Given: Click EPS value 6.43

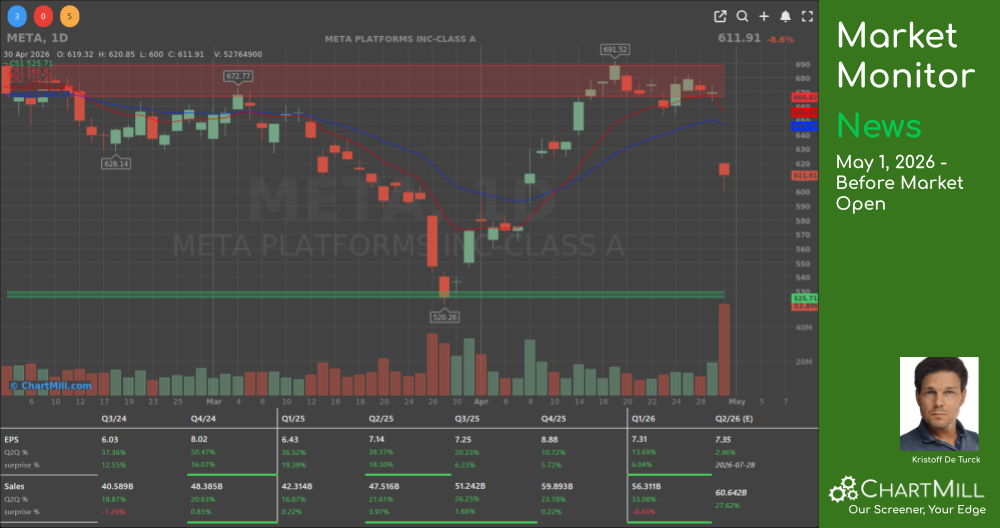Looking at the screenshot, I should pos(290,439).
